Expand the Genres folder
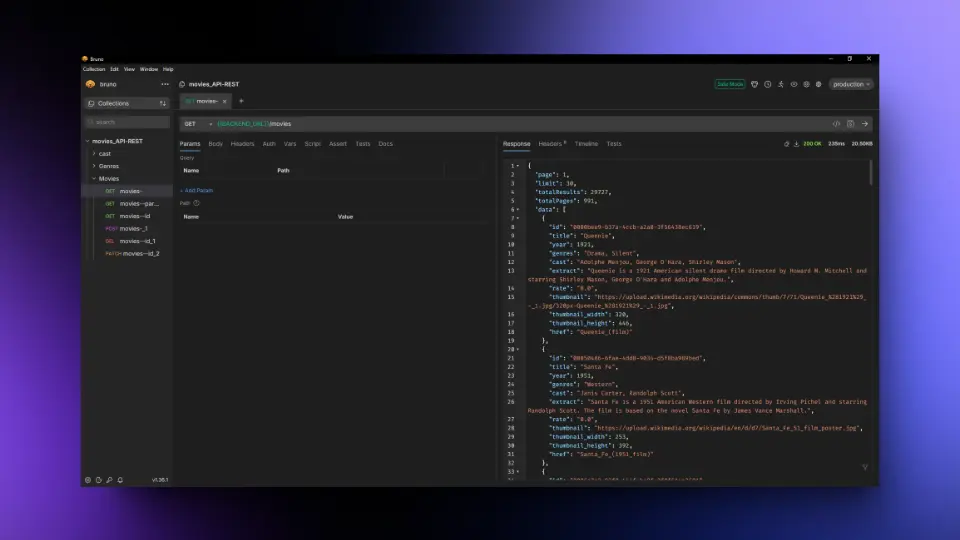 [x=94, y=166]
